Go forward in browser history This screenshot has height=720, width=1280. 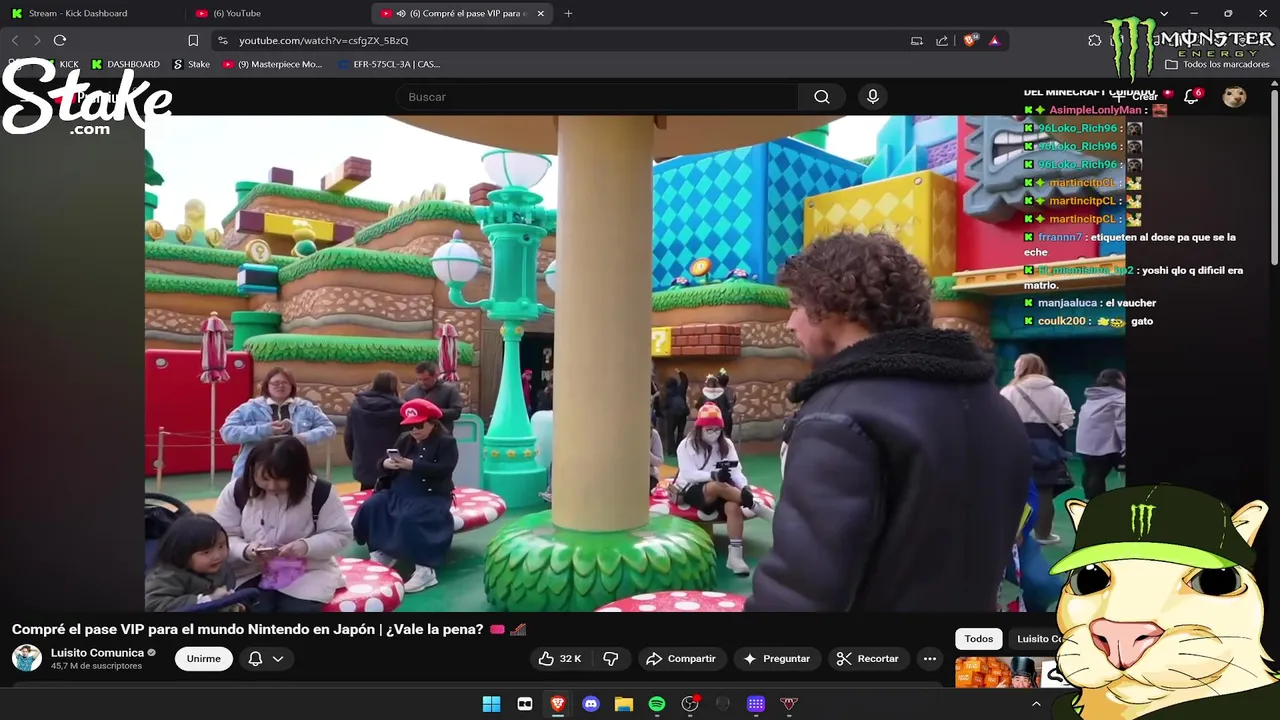click(x=37, y=40)
